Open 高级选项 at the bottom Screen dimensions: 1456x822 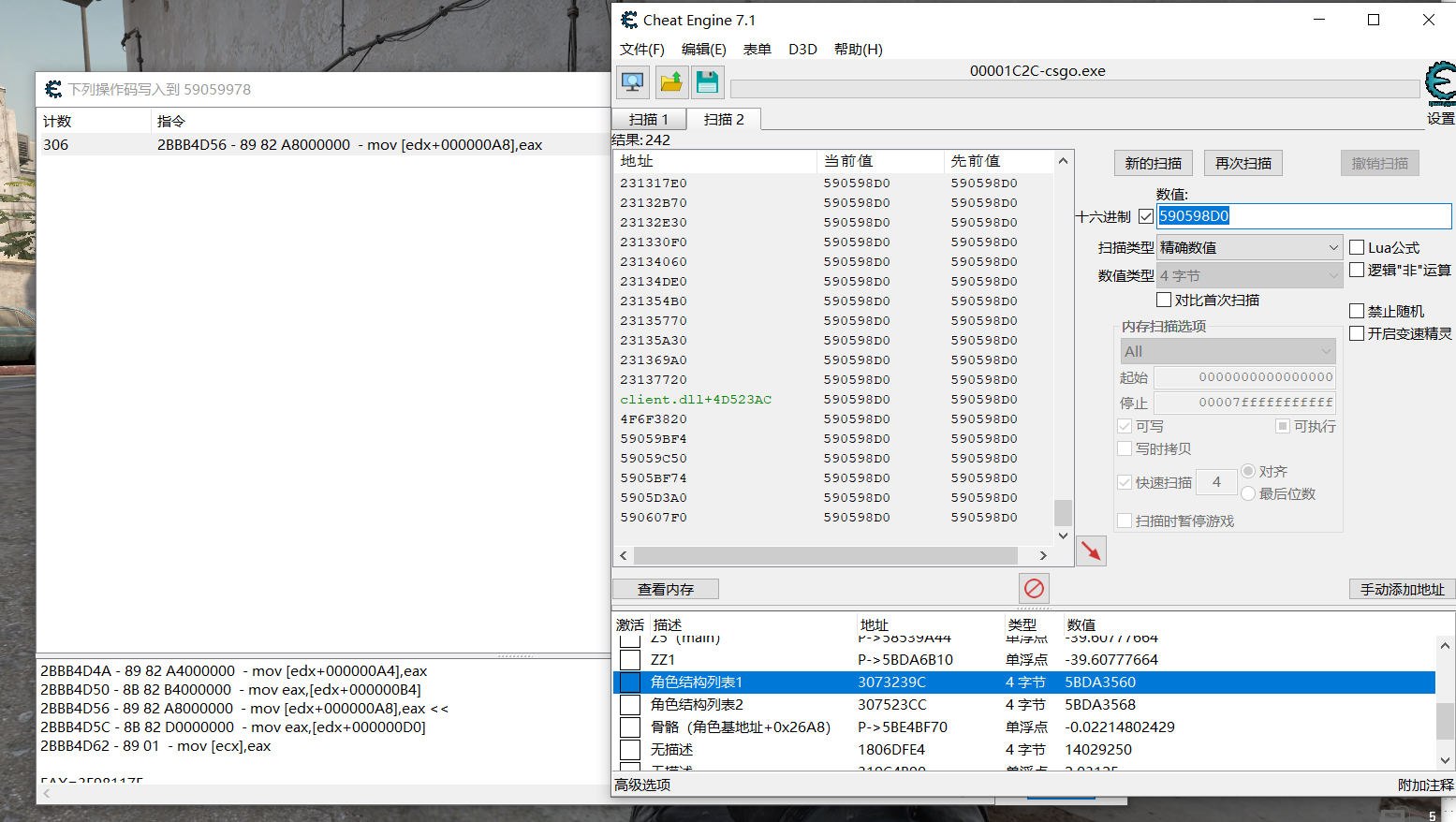[x=642, y=785]
